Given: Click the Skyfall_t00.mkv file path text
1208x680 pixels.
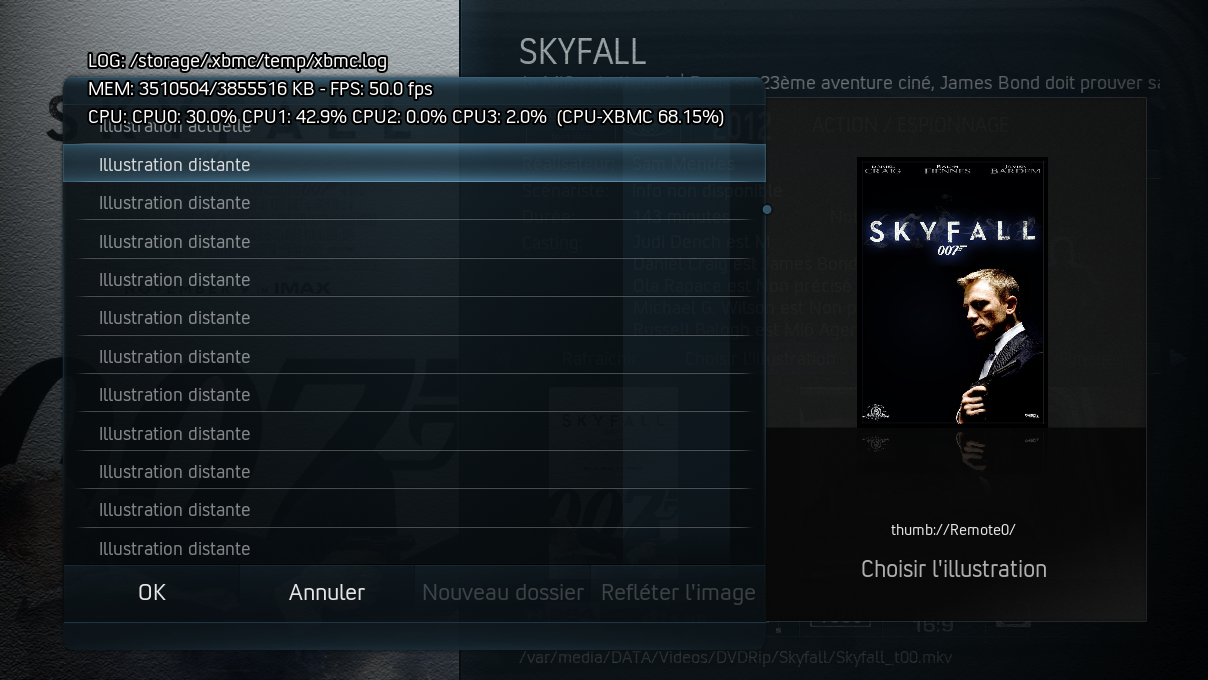Looking at the screenshot, I should point(735,657).
